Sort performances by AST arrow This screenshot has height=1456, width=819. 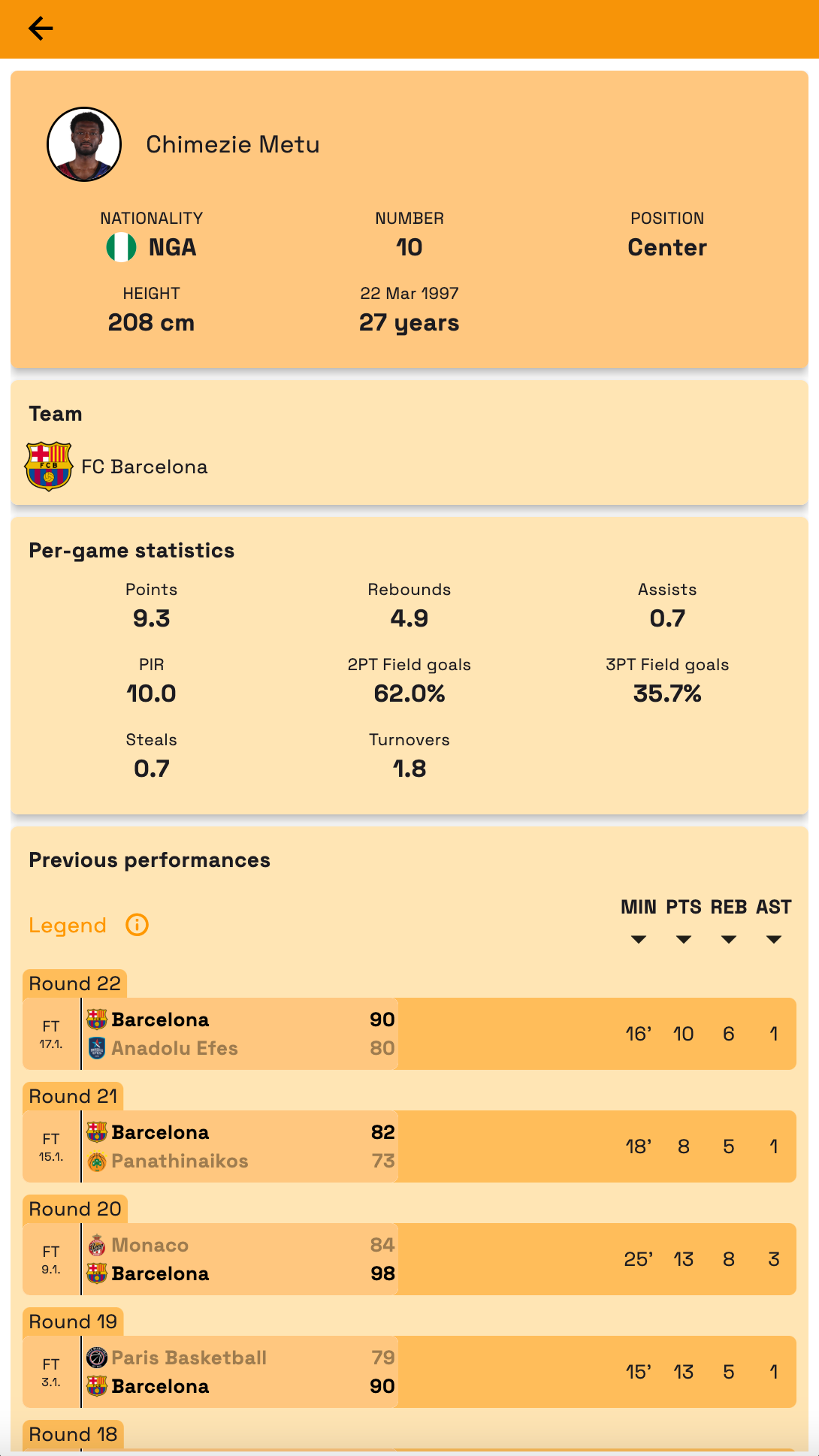point(774,939)
